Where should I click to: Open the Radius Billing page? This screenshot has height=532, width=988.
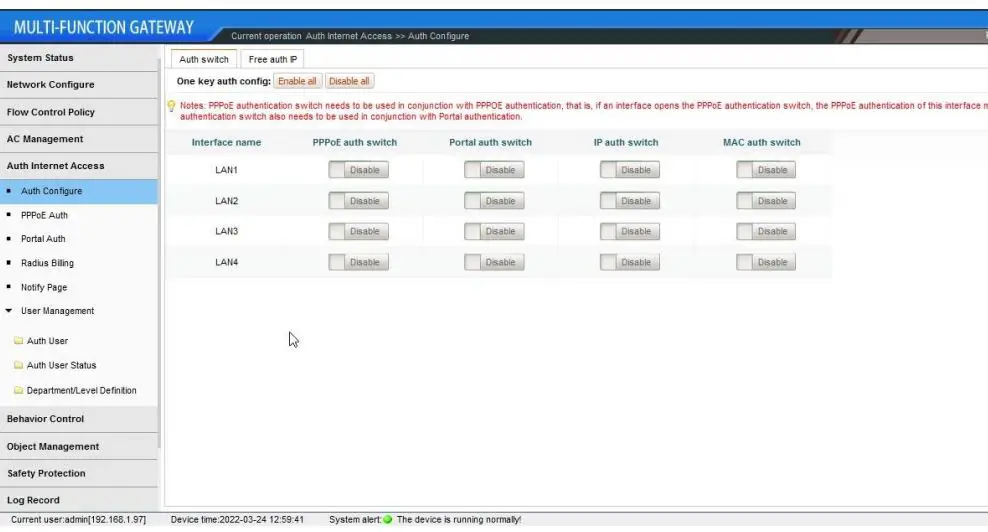(47, 263)
